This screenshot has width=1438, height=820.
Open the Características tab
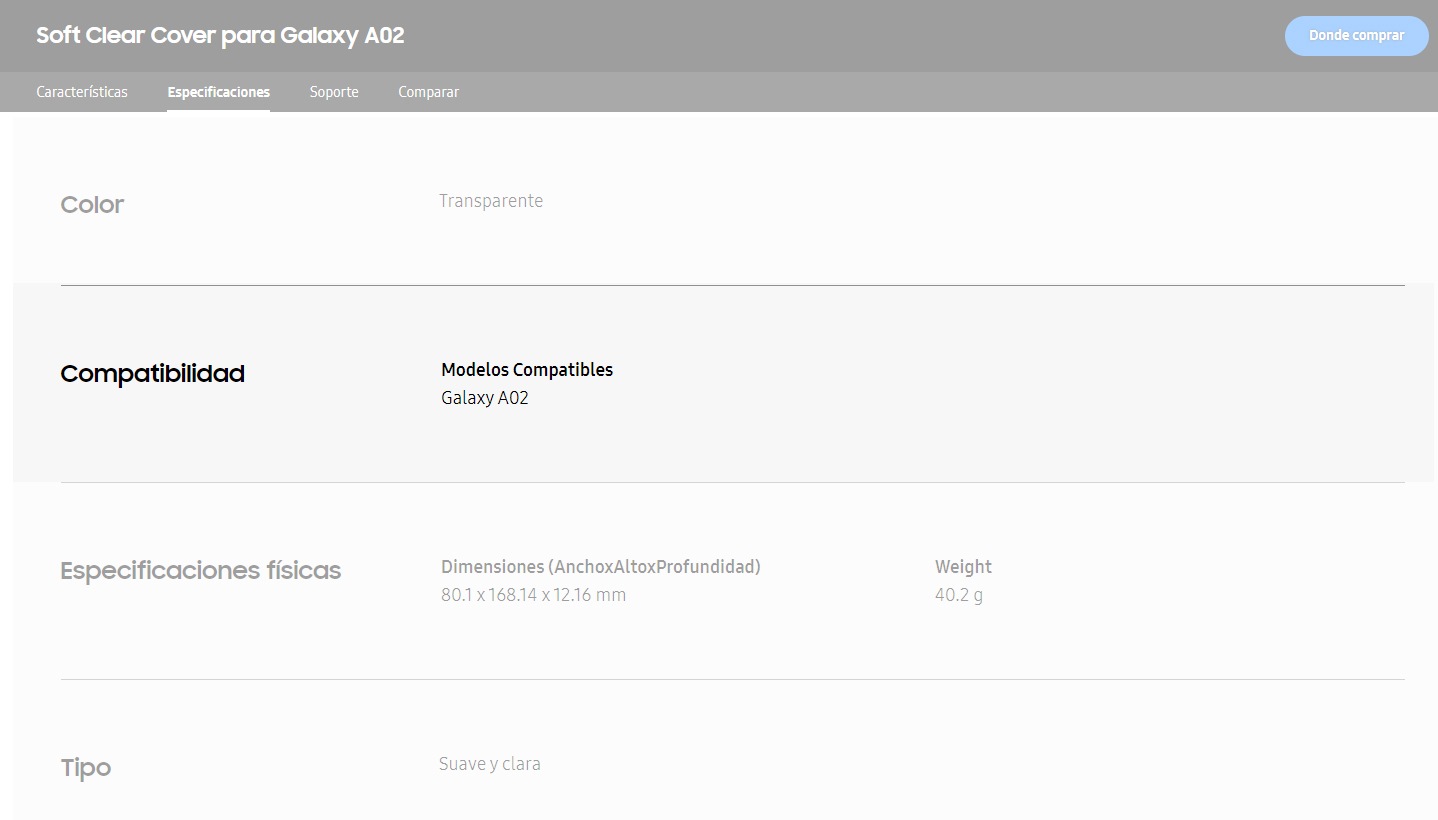pyautogui.click(x=82, y=92)
